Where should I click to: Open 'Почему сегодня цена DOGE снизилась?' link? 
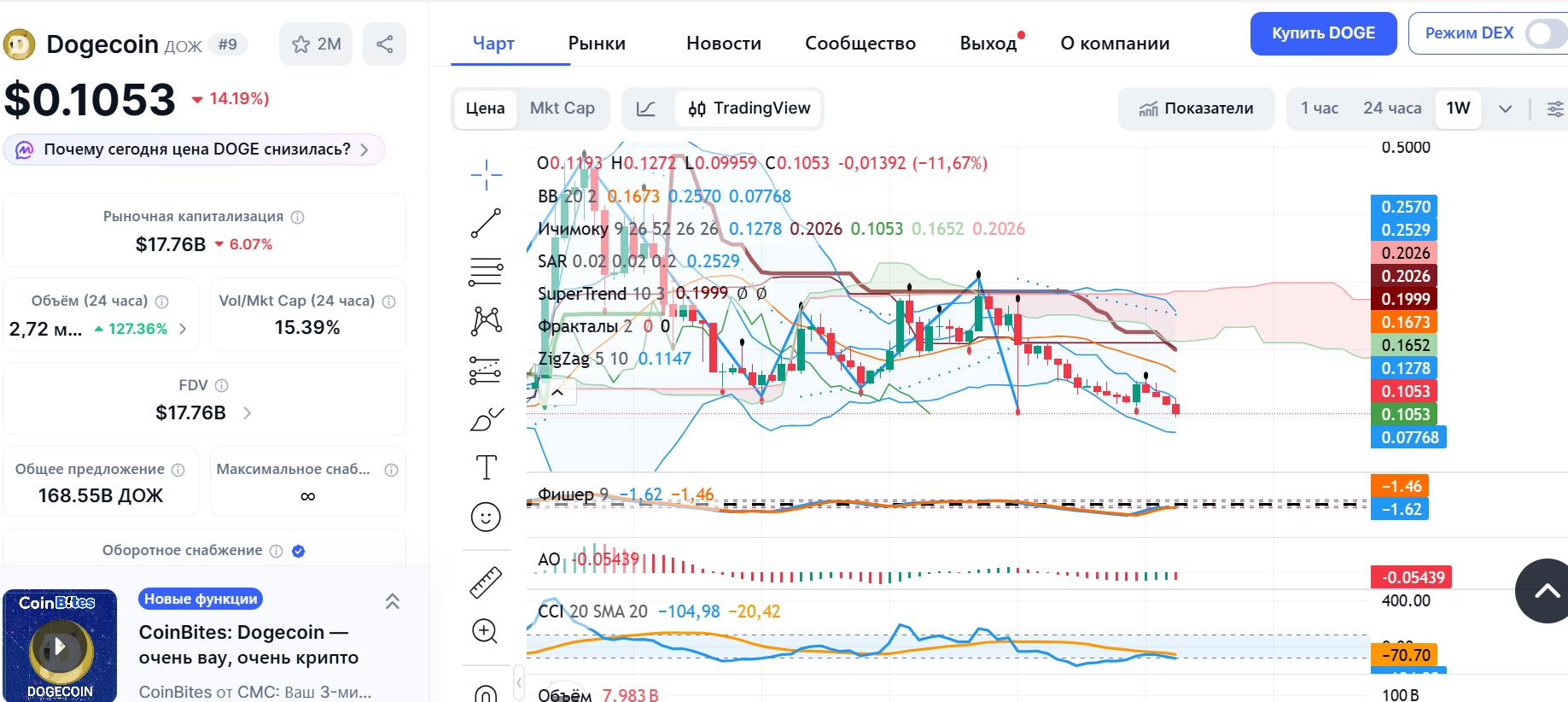coord(195,149)
